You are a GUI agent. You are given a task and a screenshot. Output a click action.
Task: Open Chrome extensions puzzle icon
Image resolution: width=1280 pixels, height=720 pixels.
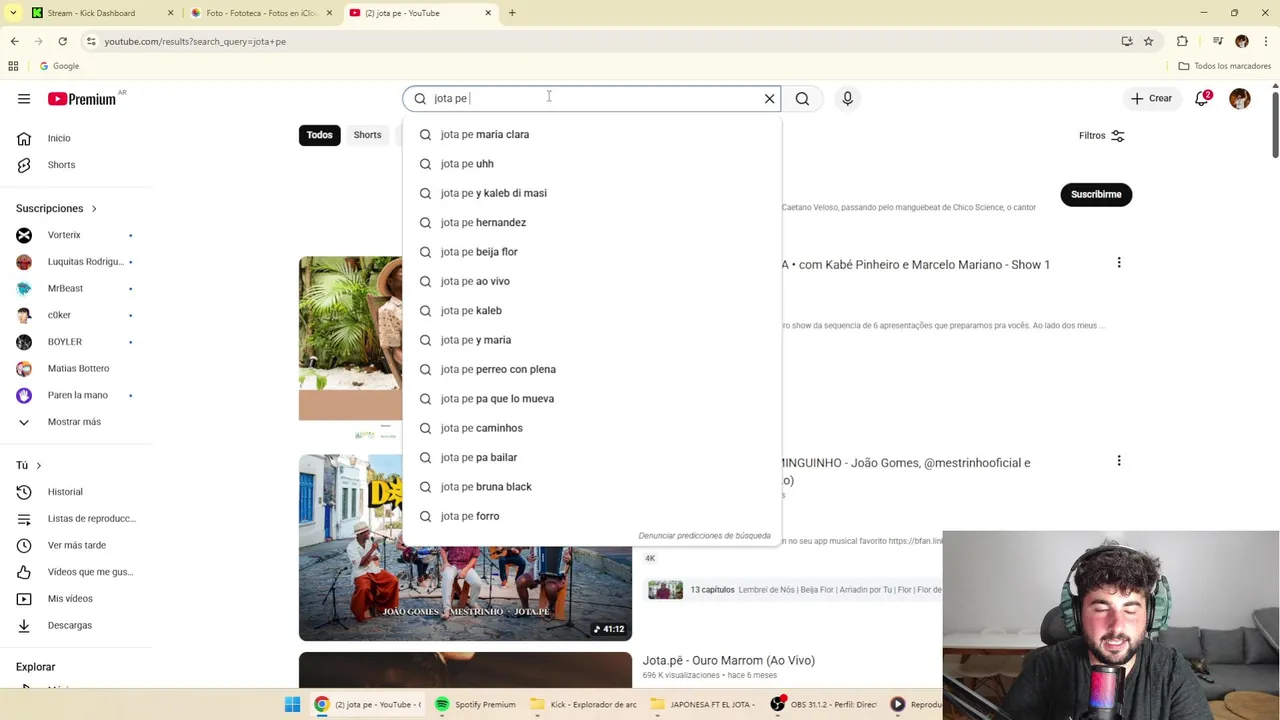coord(1182,41)
